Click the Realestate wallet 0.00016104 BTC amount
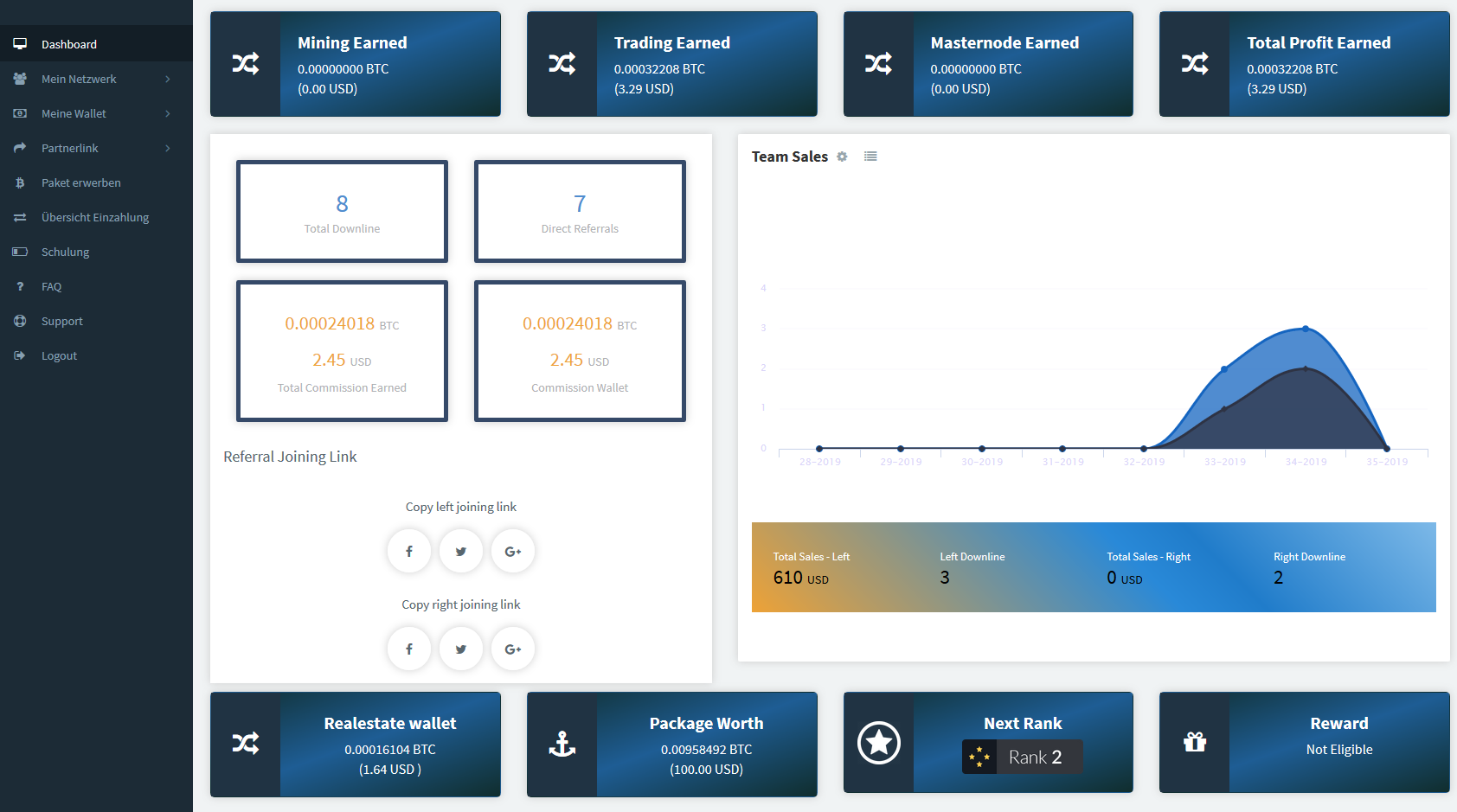 390,750
